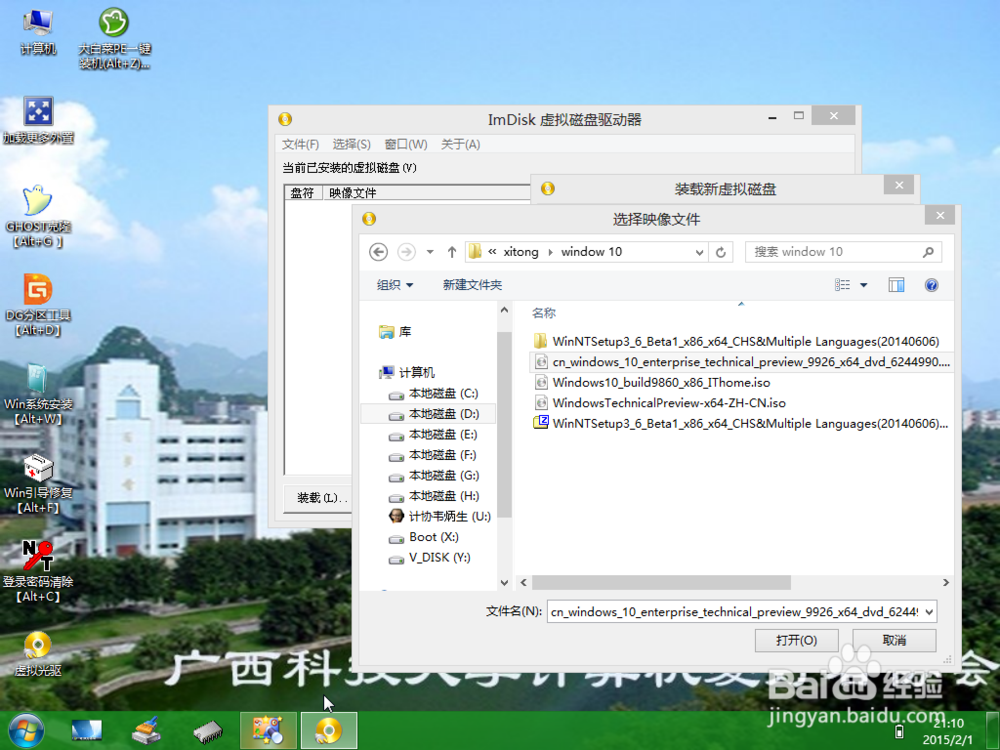Open 虚拟光驱 desktop shortcut
The width and height of the screenshot is (1000, 750).
38,653
